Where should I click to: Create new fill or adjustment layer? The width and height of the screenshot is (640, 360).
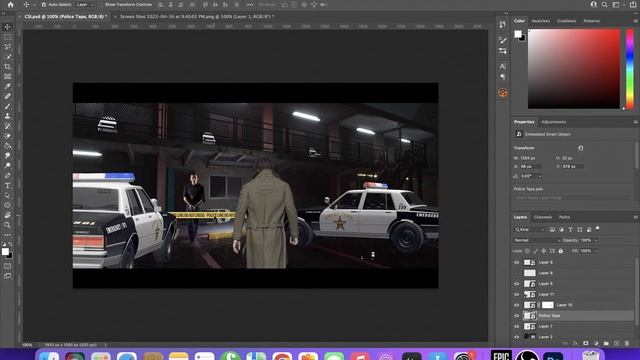pos(596,343)
